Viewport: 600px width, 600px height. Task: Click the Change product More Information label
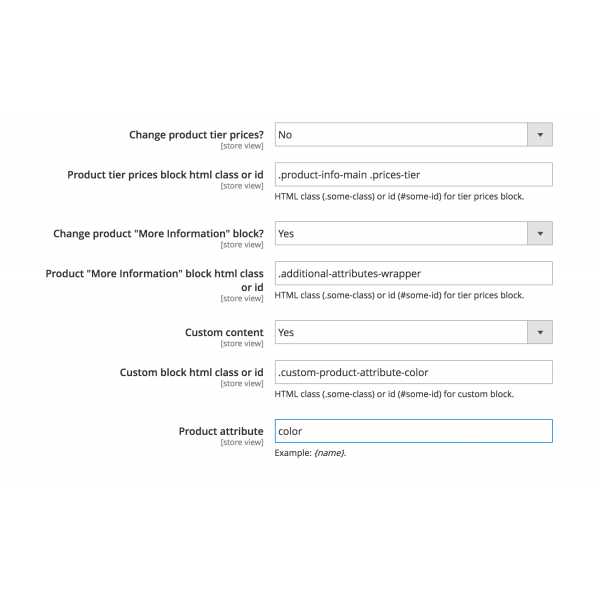pos(158,233)
